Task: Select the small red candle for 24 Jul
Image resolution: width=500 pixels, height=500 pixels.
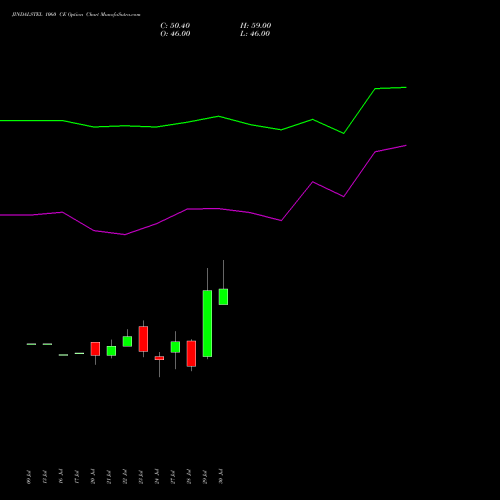Action: coord(159,358)
